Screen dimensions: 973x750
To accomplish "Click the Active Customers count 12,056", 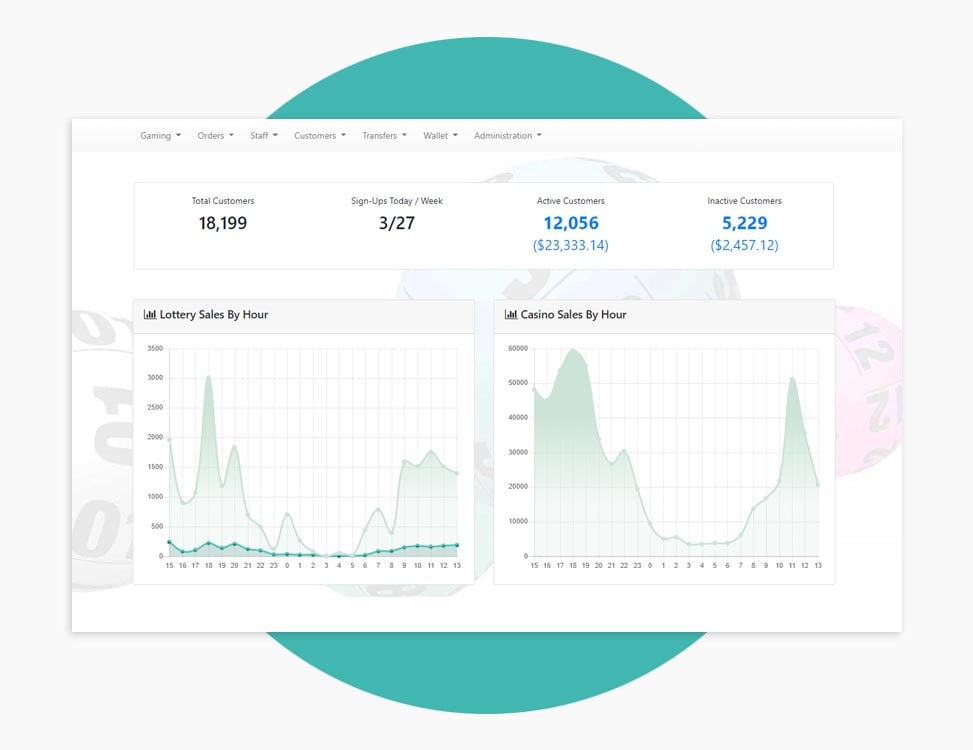I will coord(571,224).
